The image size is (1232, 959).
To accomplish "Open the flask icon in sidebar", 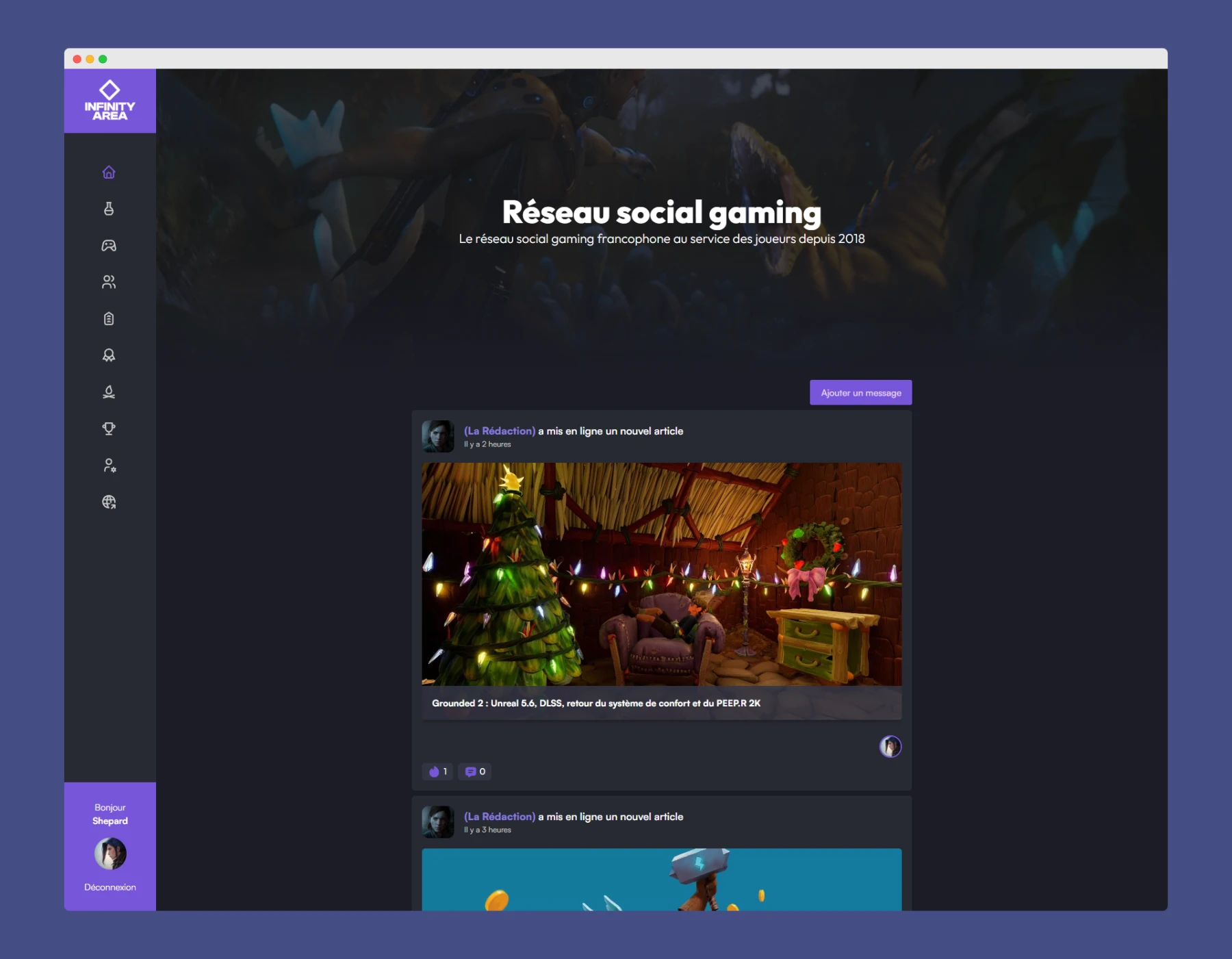I will (109, 209).
